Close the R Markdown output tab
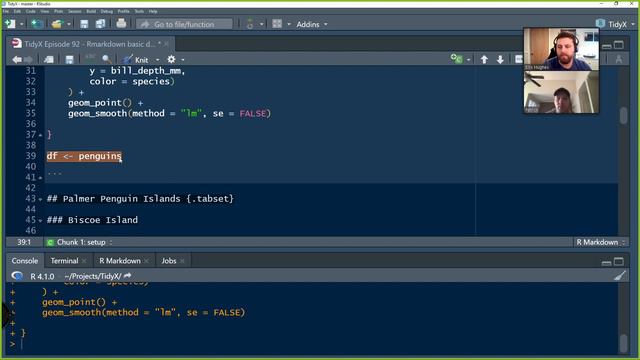 click(147, 261)
